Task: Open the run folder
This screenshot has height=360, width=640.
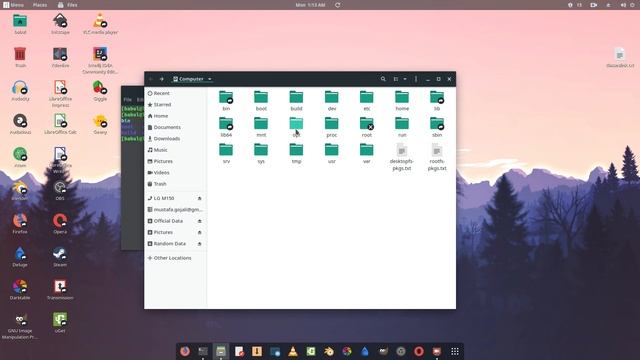Action: 402,127
